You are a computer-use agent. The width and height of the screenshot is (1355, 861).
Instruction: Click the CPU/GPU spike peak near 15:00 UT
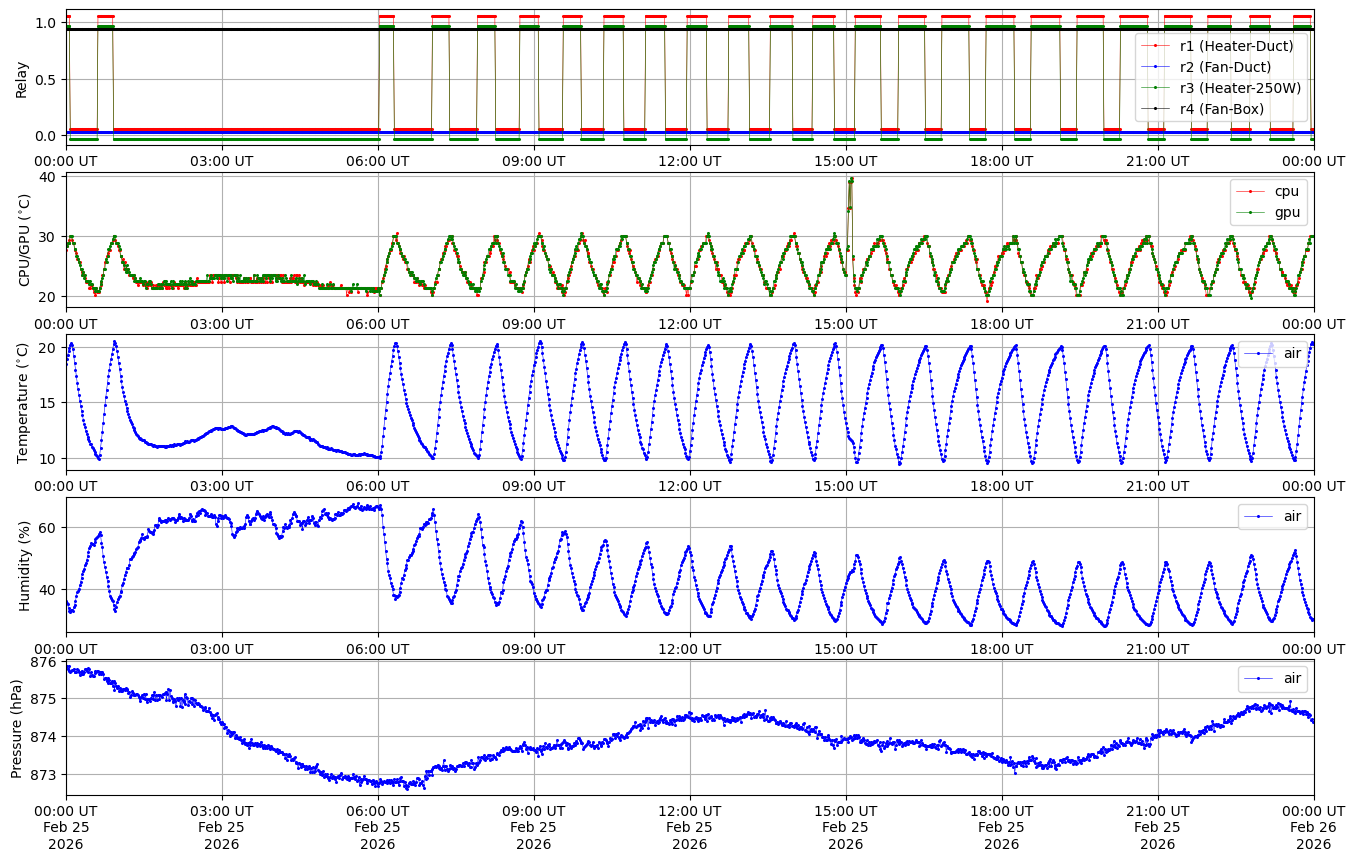[851, 180]
